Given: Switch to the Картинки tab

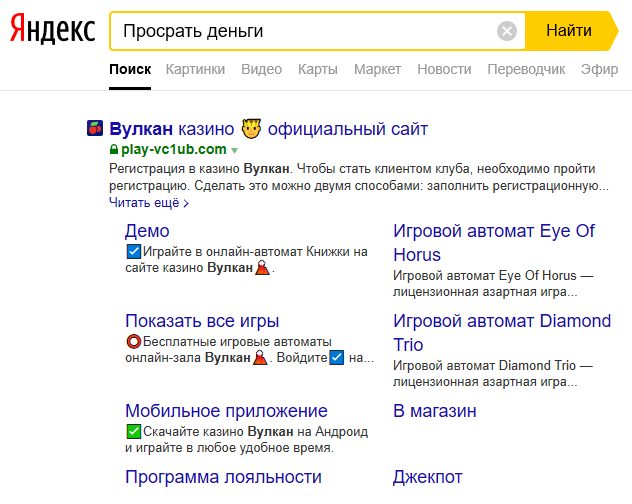Looking at the screenshot, I should (x=195, y=69).
